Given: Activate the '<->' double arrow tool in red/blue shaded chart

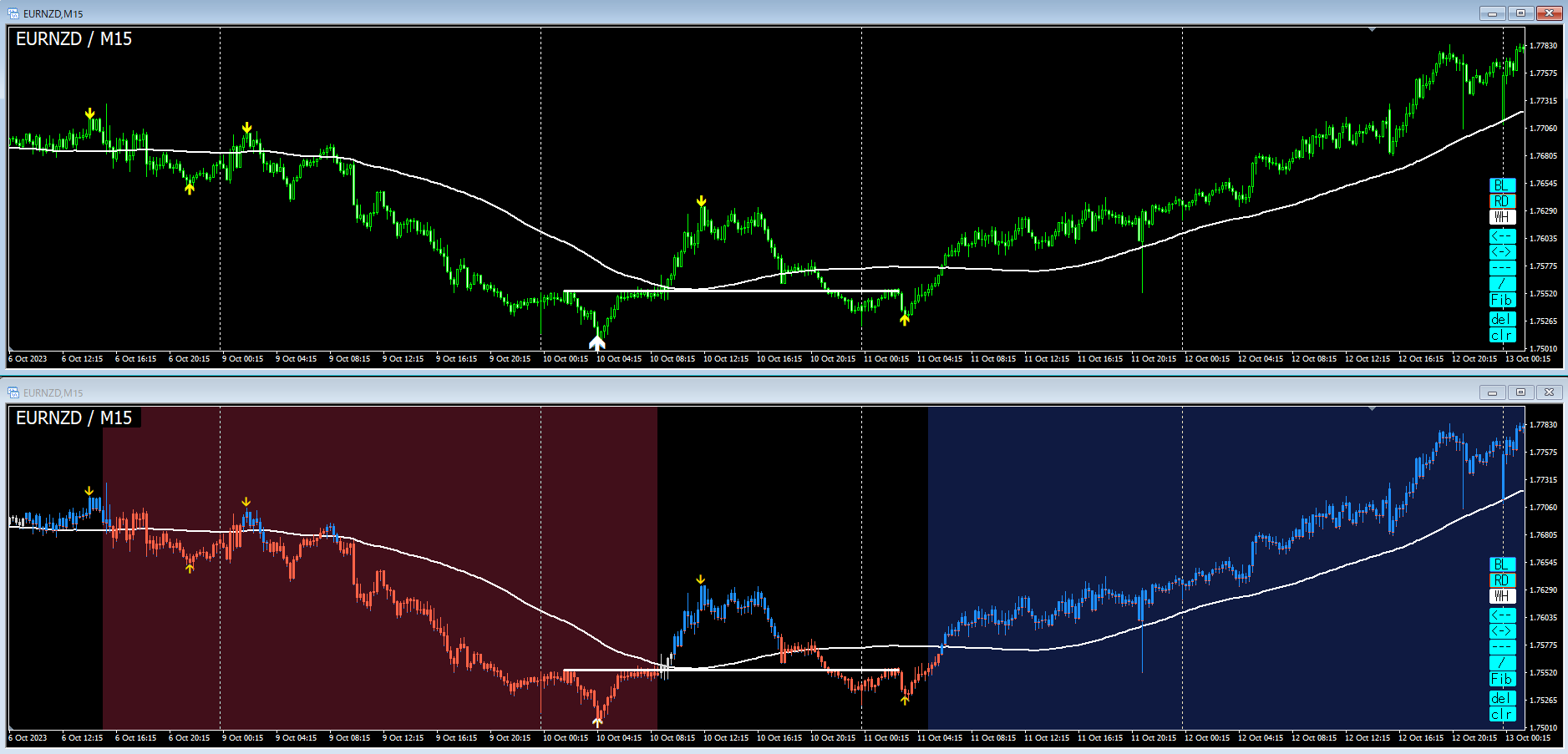Looking at the screenshot, I should click(x=1502, y=631).
